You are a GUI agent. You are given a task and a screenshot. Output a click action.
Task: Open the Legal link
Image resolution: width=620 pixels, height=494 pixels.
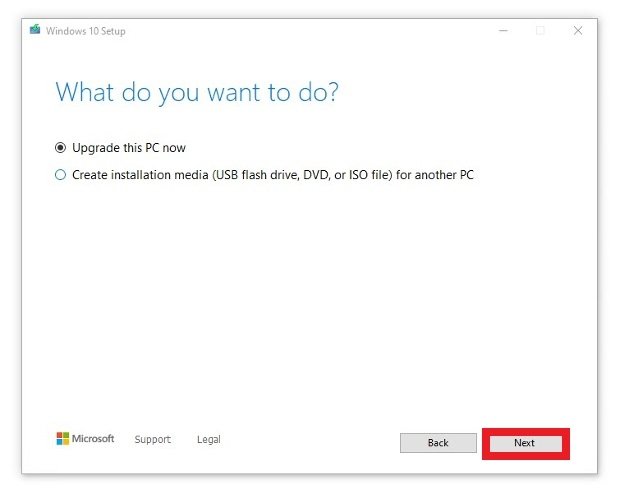click(x=209, y=439)
